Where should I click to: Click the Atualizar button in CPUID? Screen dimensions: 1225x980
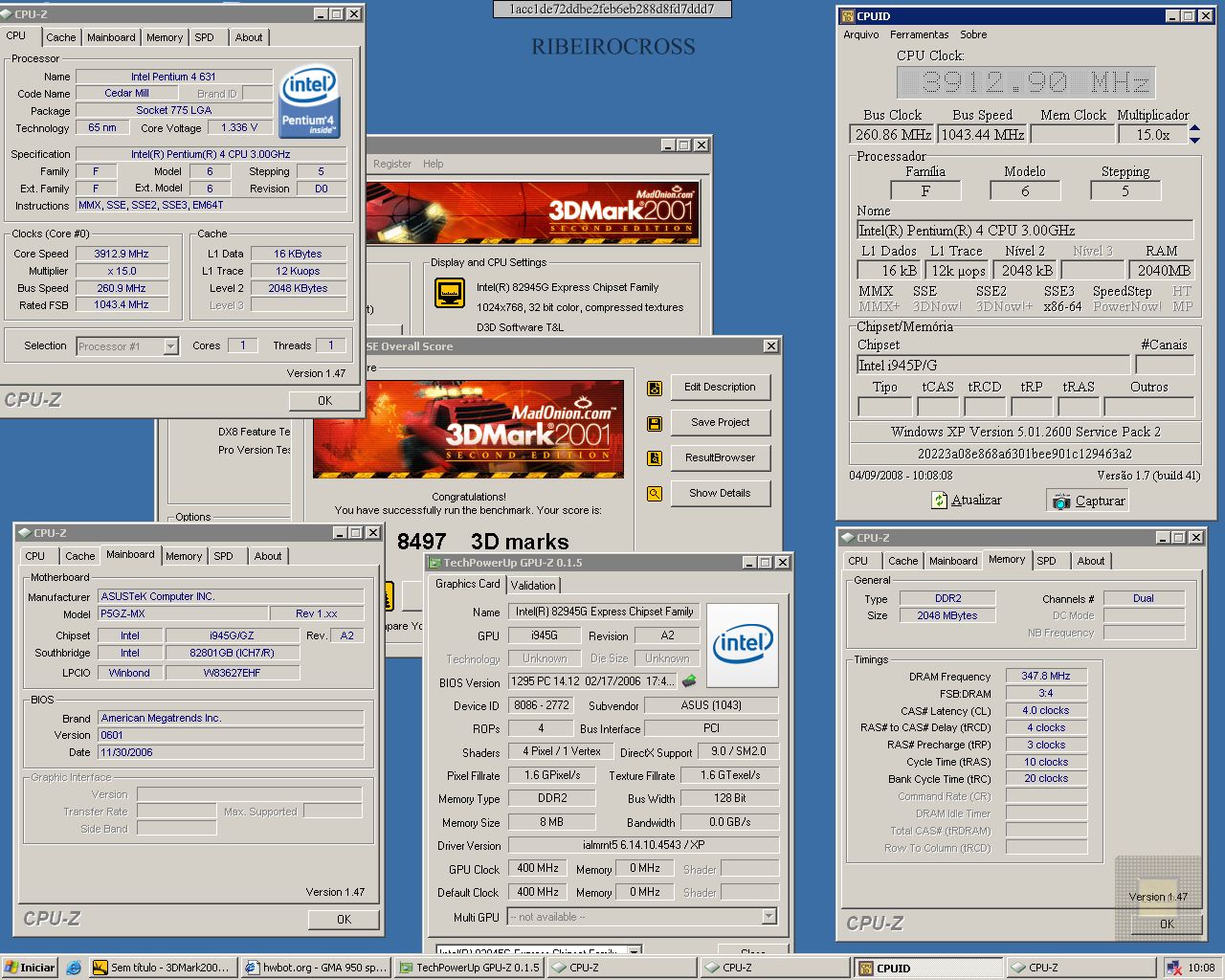967,501
